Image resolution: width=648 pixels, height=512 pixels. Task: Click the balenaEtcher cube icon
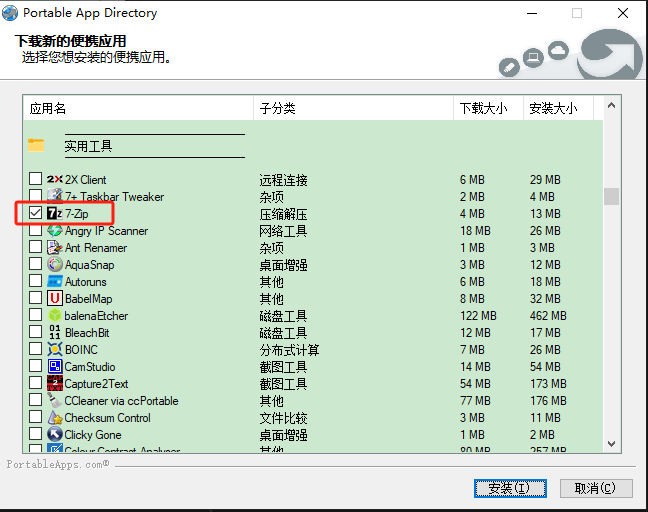click(x=55, y=315)
